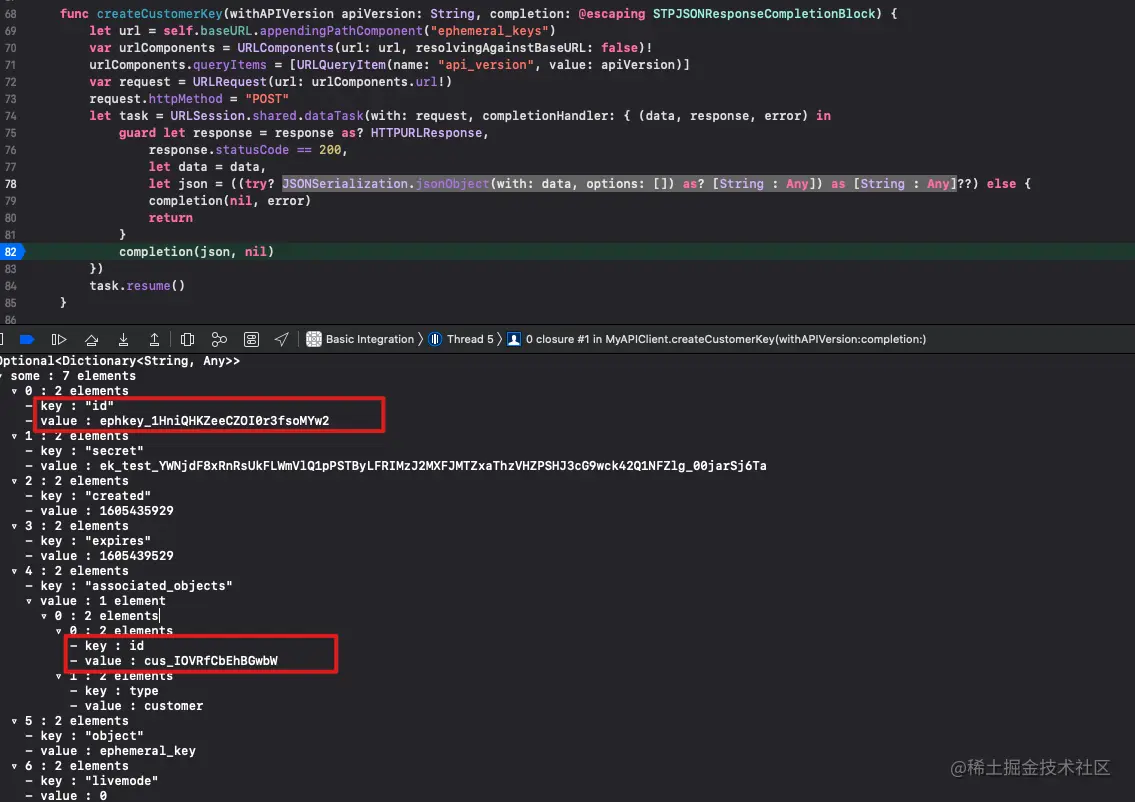Click the Step Into debug icon
Image resolution: width=1135 pixels, height=802 pixels.
coord(123,339)
